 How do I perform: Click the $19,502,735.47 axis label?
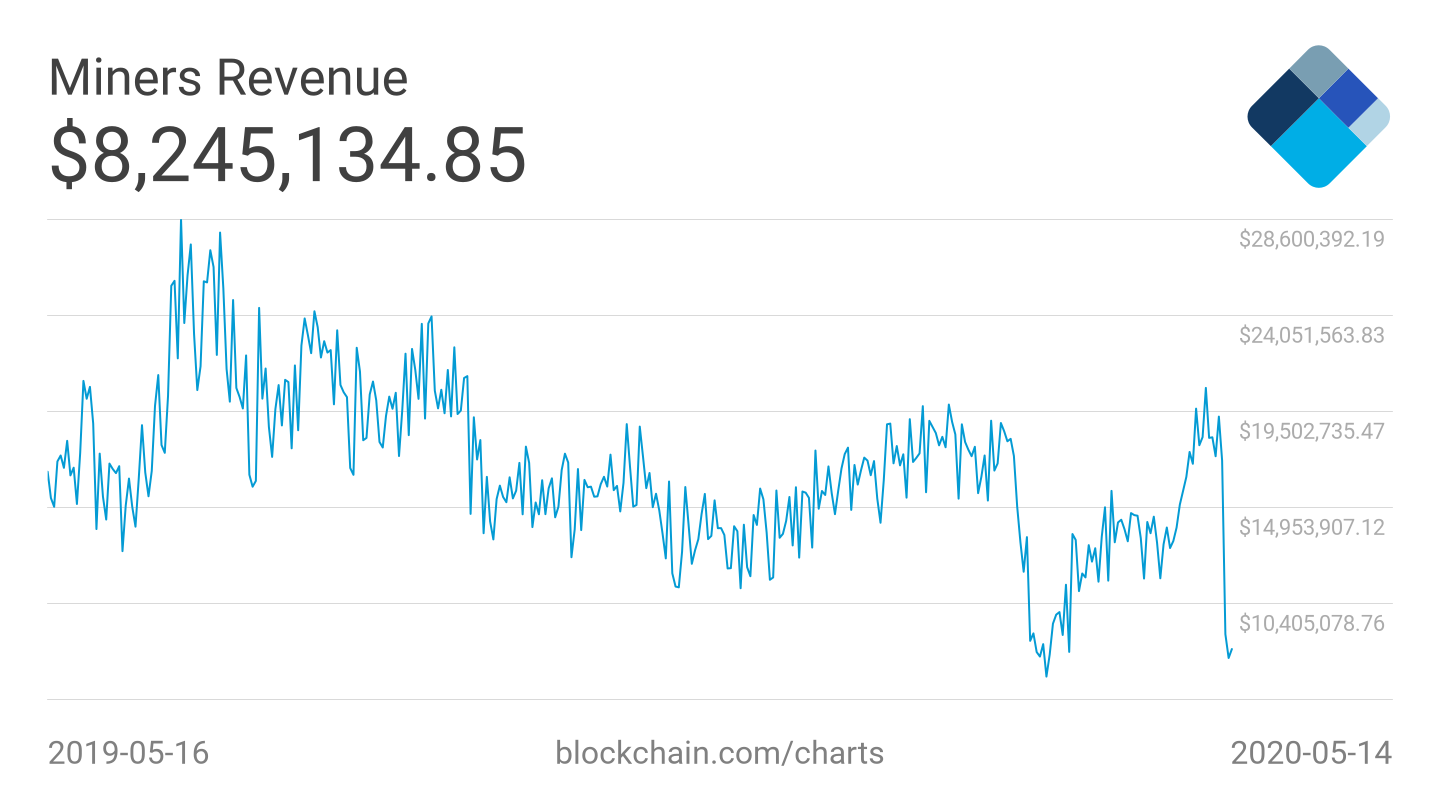point(1312,431)
